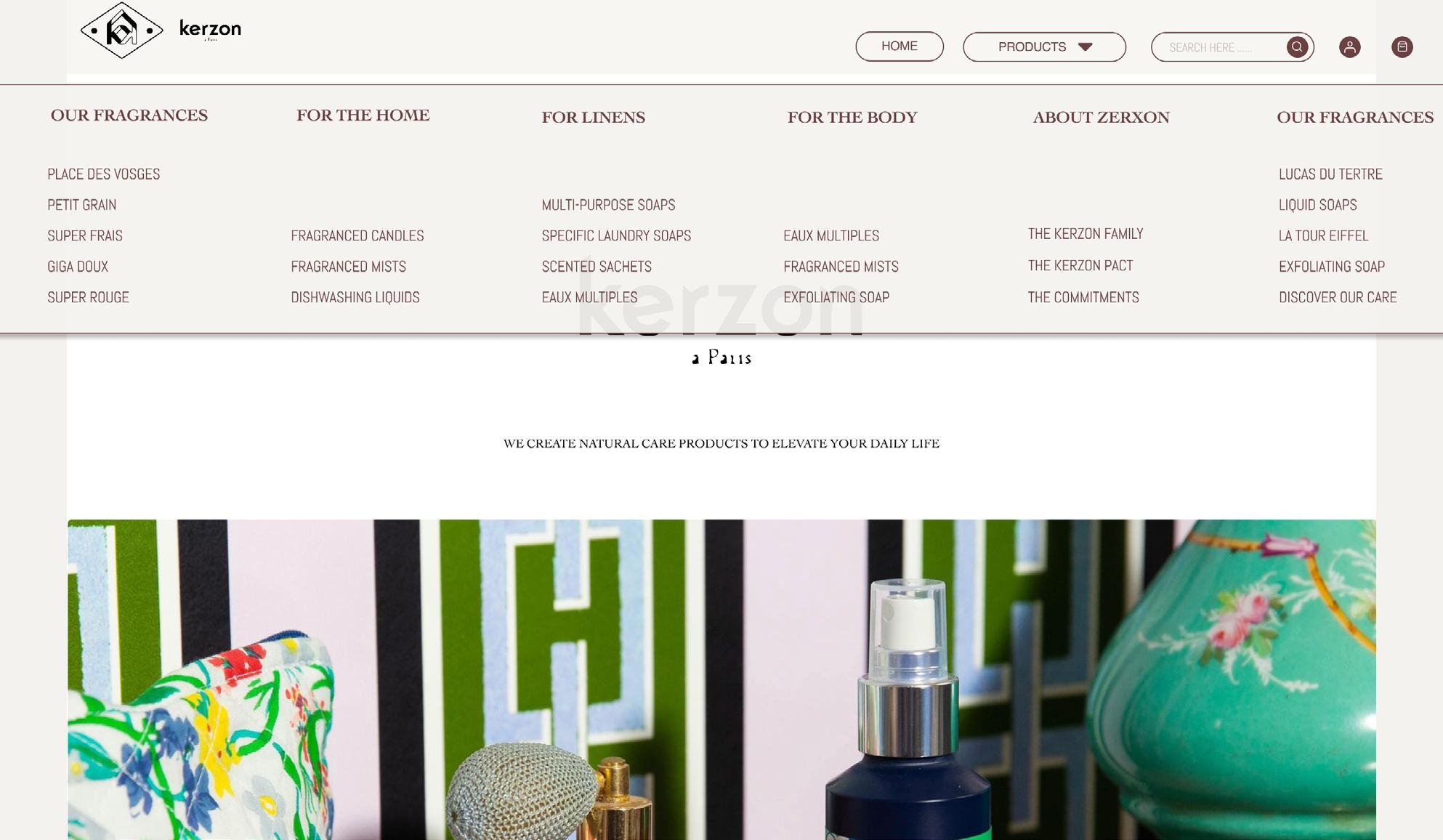The width and height of the screenshot is (1443, 840).
Task: Click the Home button
Action: coord(900,47)
